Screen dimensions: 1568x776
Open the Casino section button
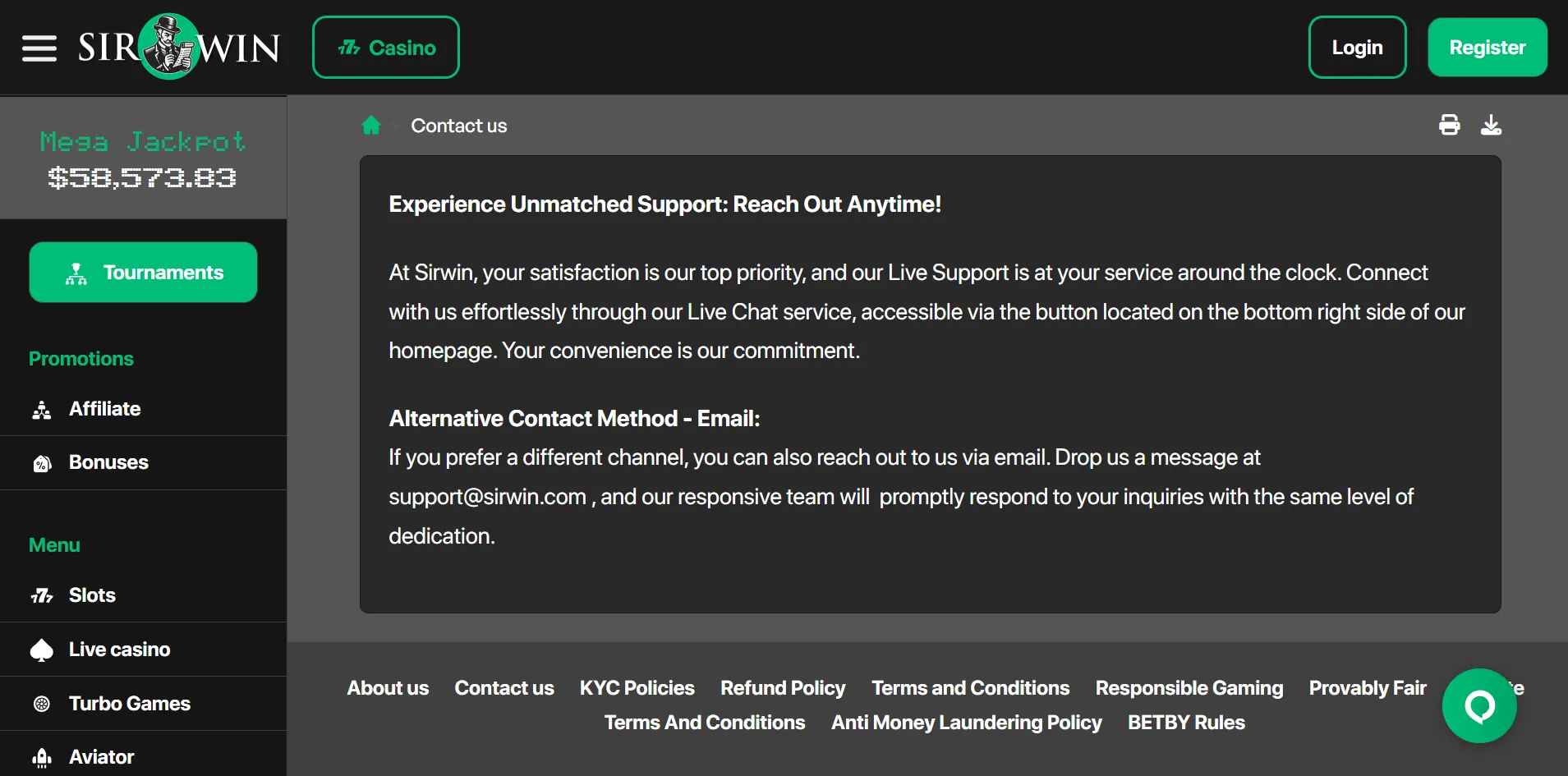pyautogui.click(x=386, y=48)
